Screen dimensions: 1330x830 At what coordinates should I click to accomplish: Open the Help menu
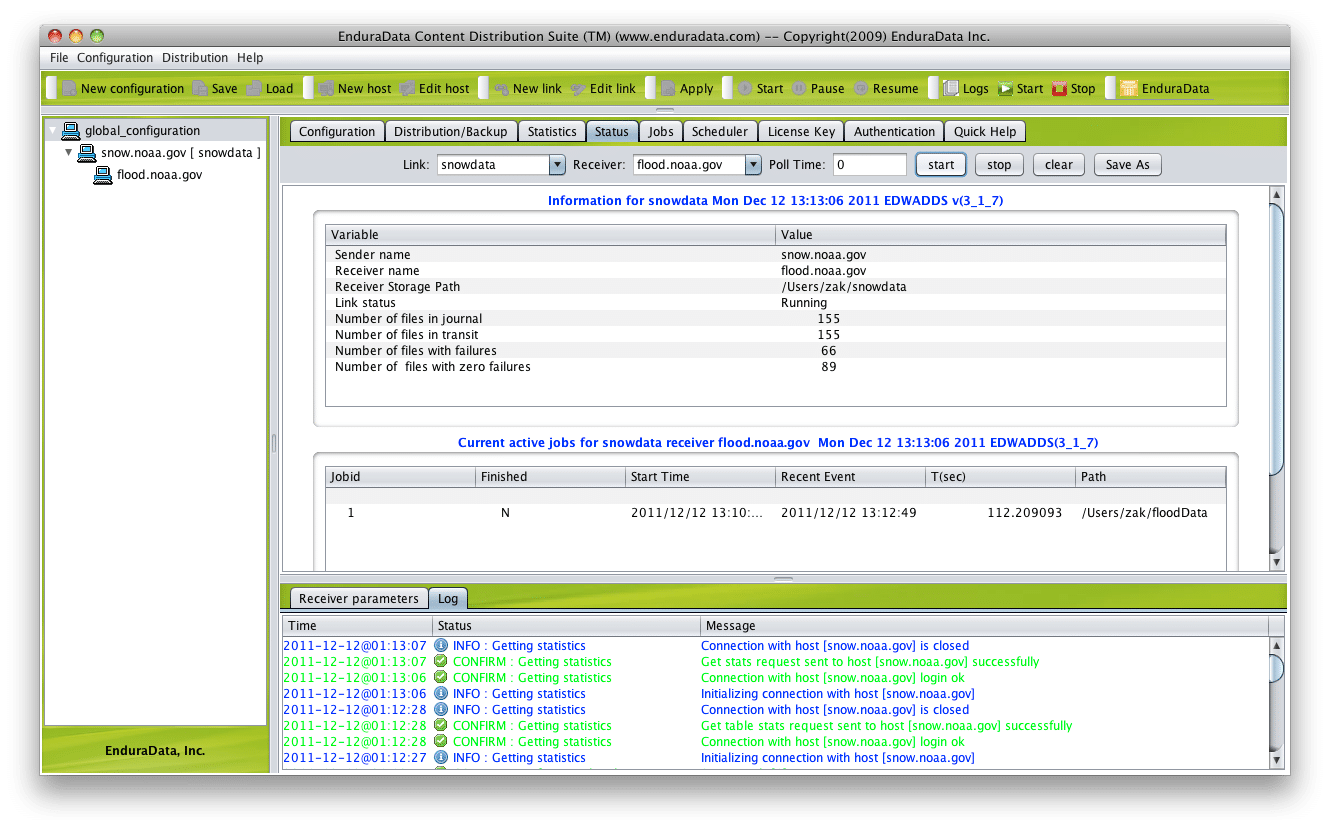coord(250,58)
